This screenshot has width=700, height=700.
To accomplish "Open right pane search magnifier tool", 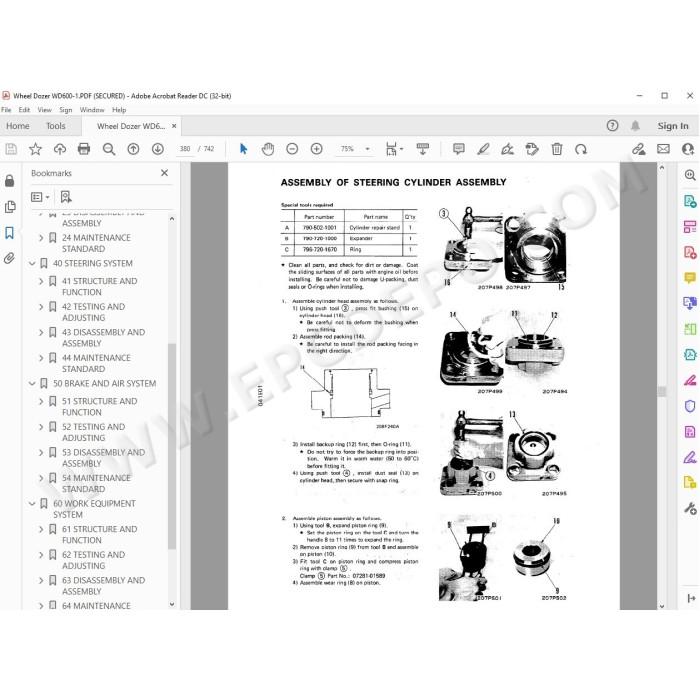I will pyautogui.click(x=690, y=175).
